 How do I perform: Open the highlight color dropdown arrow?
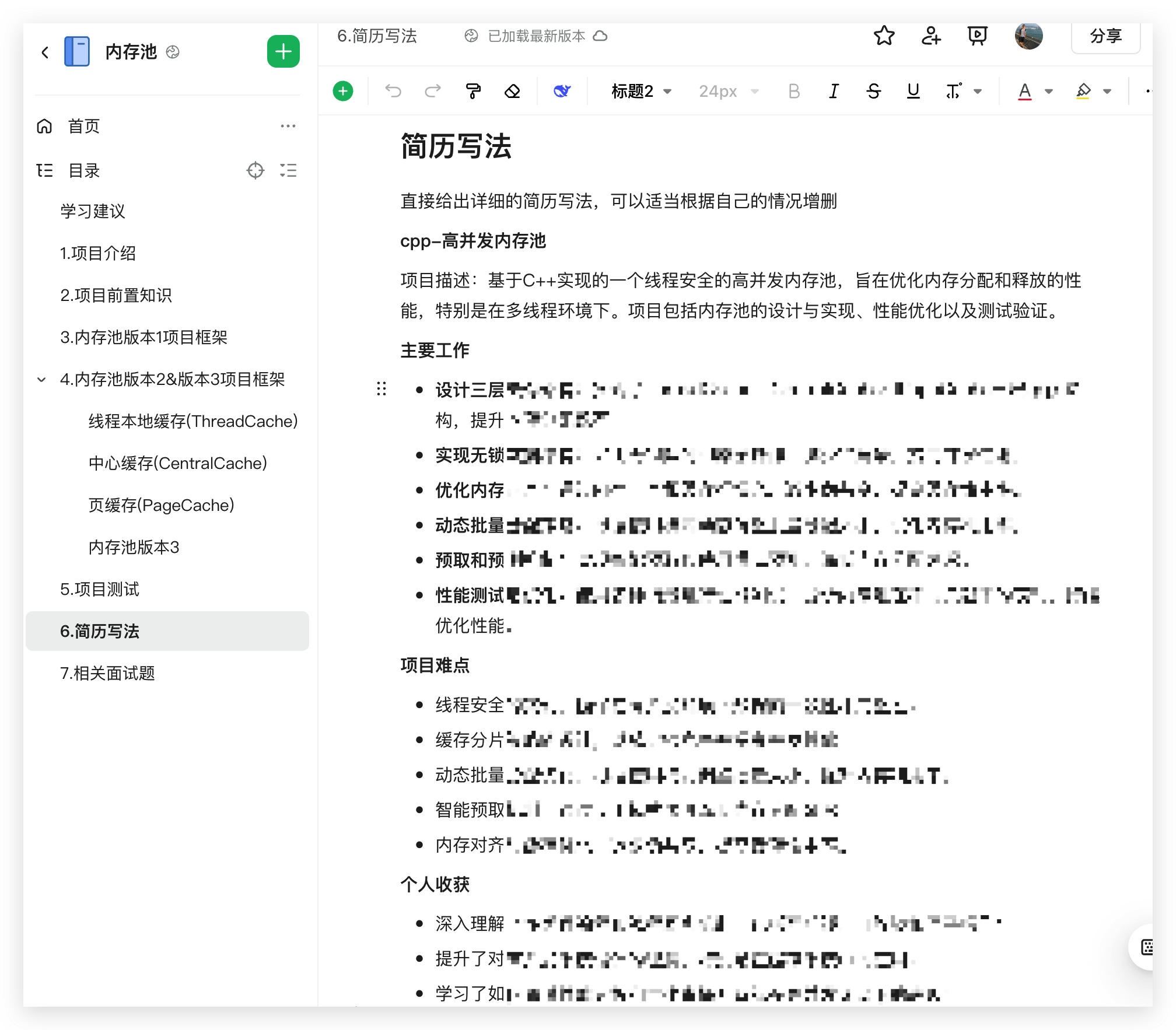1107,92
